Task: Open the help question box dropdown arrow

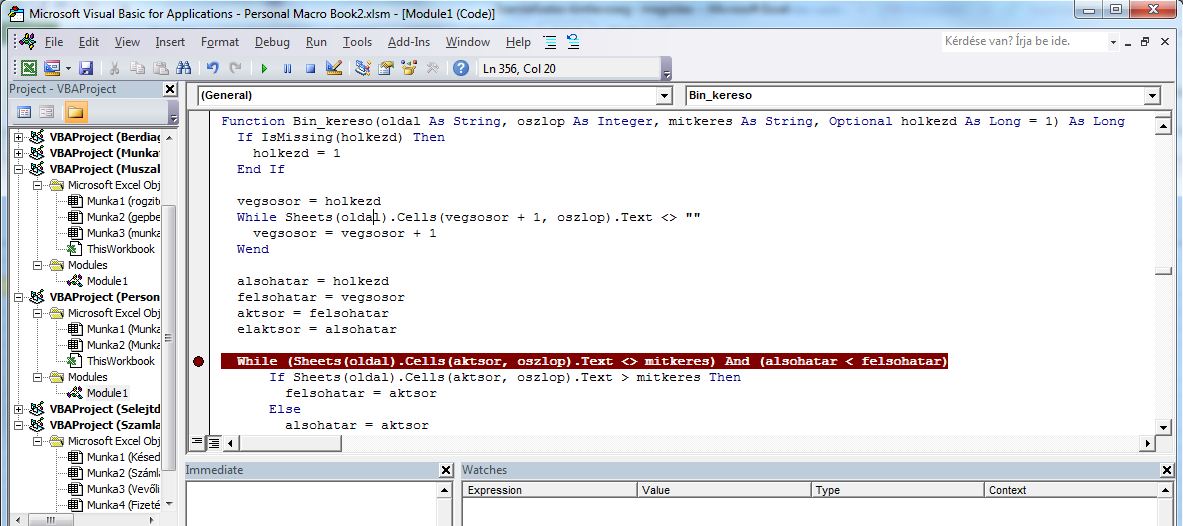Action: [x=1114, y=42]
